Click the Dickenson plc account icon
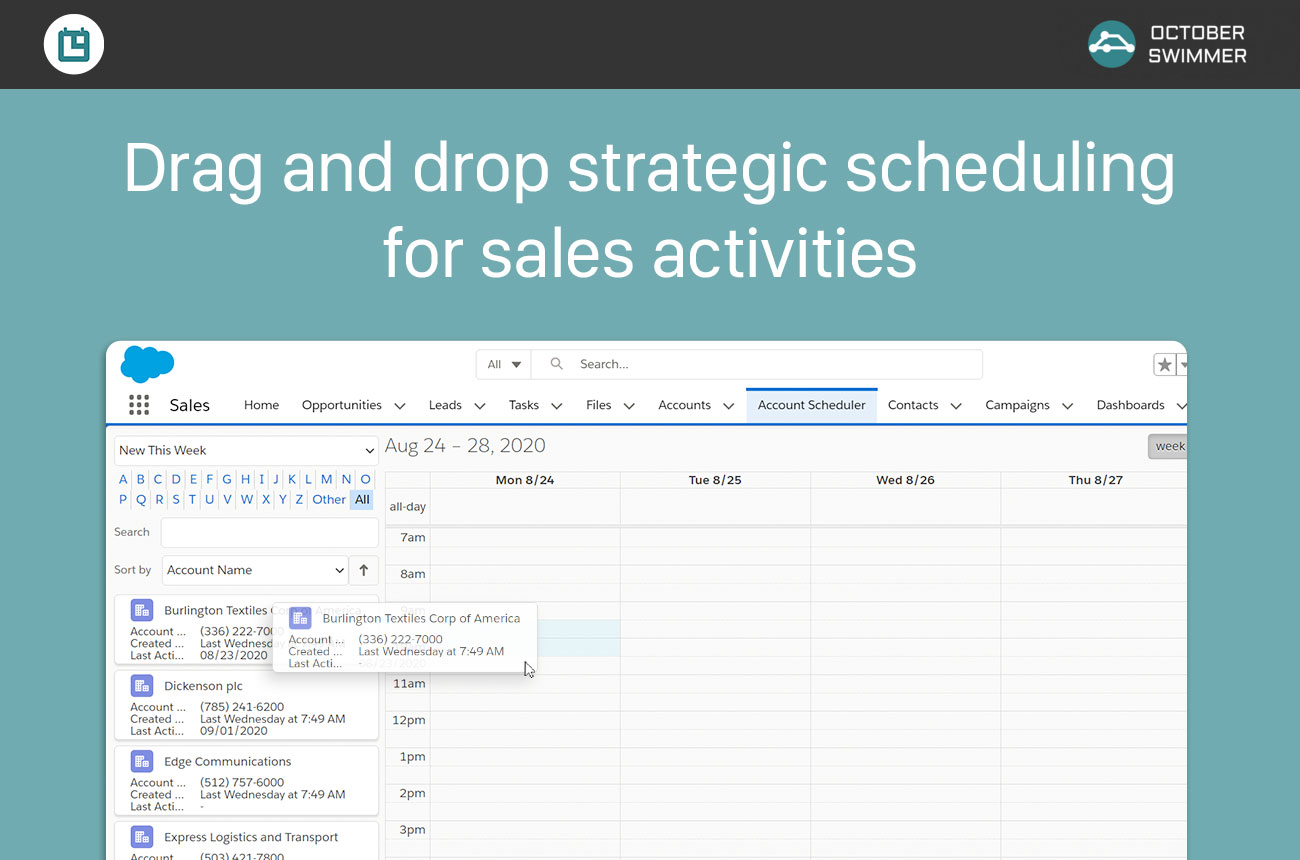Image resolution: width=1300 pixels, height=860 pixels. (142, 686)
